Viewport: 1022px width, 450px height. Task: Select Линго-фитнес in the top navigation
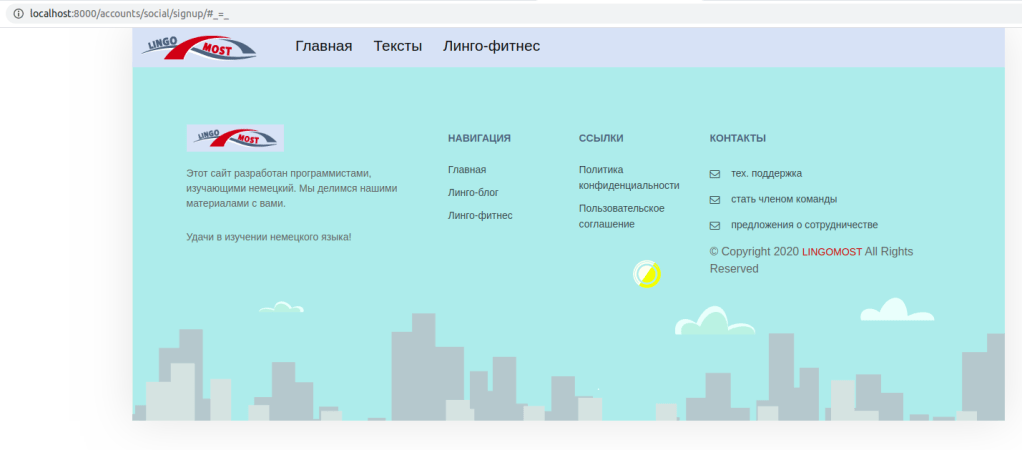pyautogui.click(x=491, y=46)
